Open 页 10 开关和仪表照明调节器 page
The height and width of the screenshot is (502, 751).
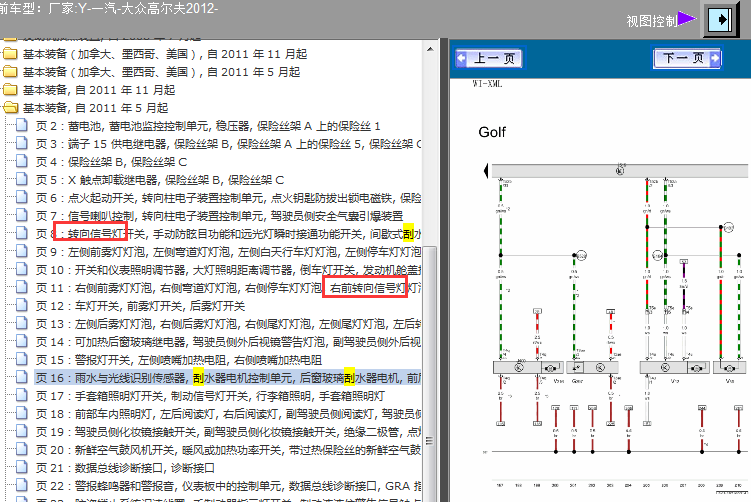coord(228,270)
